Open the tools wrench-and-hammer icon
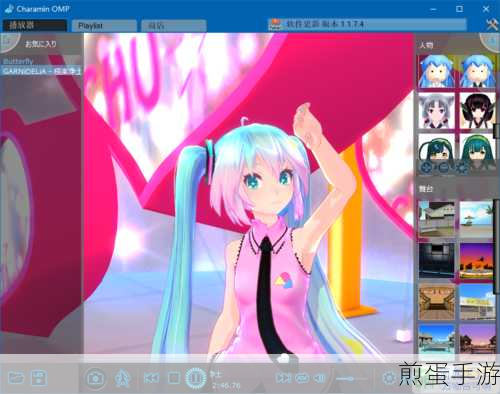Viewport: 500px width, 394px height. (492, 25)
